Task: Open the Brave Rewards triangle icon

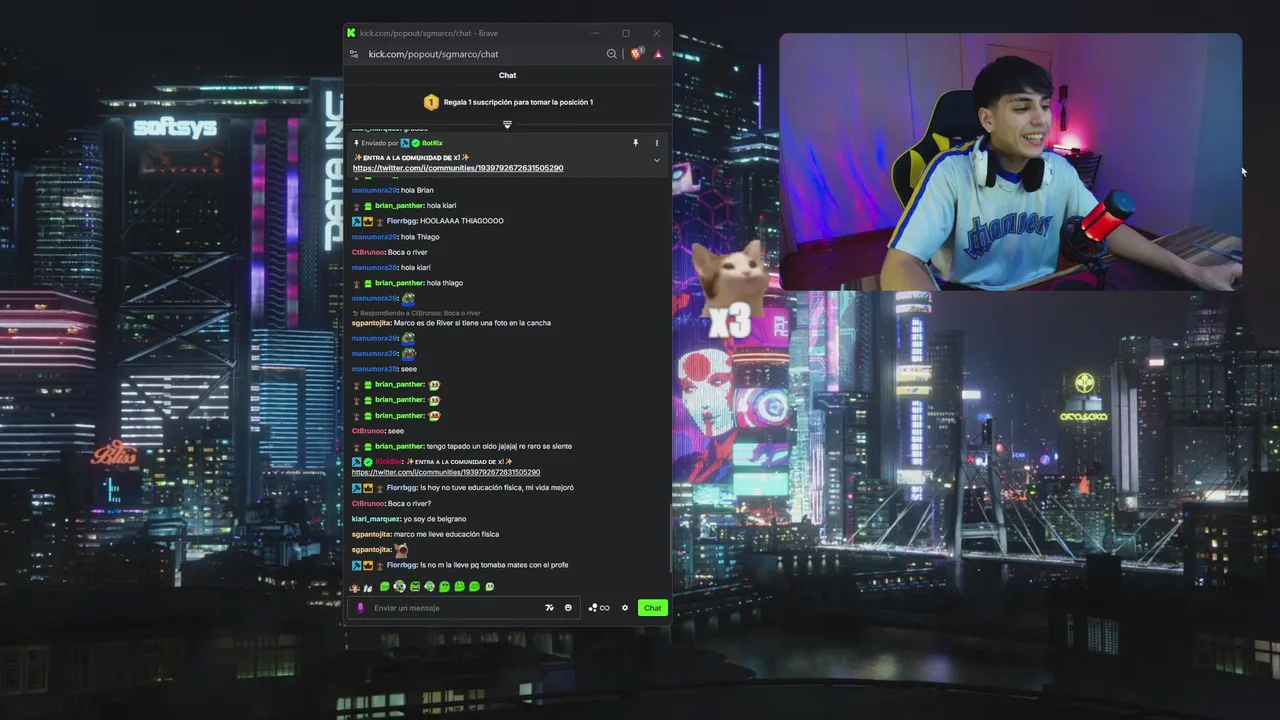Action: [658, 54]
